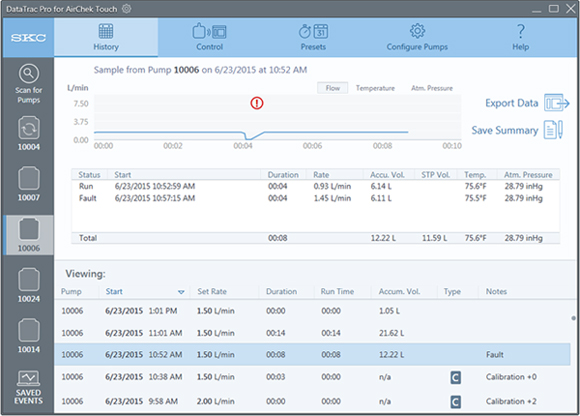This screenshot has height=416, width=580.
Task: Open the Presets tab
Action: point(313,37)
